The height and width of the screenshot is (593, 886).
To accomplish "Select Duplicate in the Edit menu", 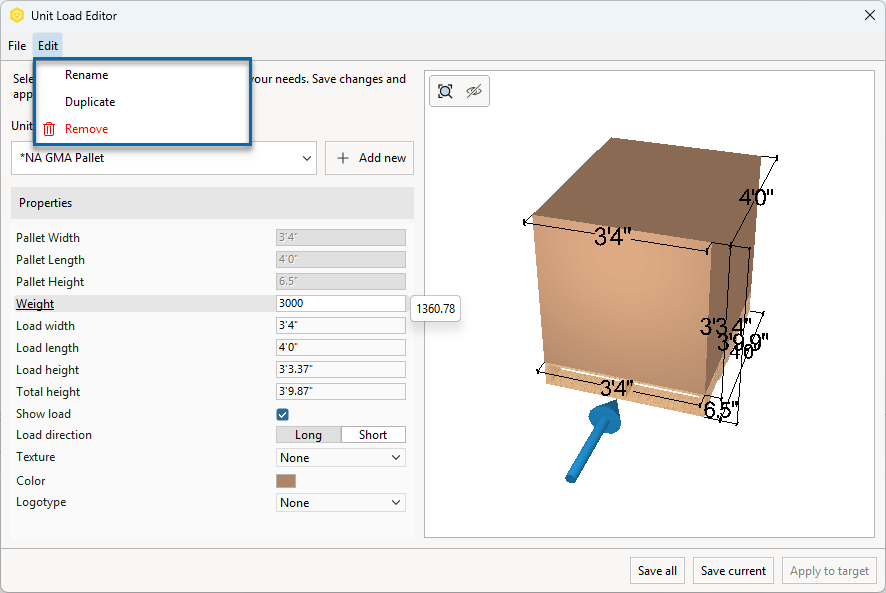I will click(90, 102).
